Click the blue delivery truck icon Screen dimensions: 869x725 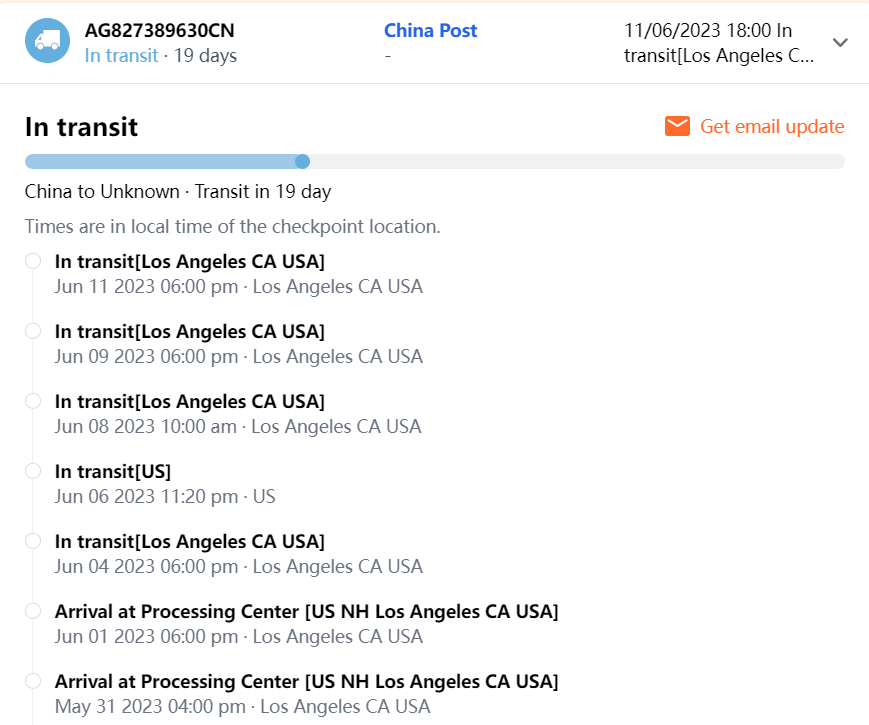pos(47,42)
